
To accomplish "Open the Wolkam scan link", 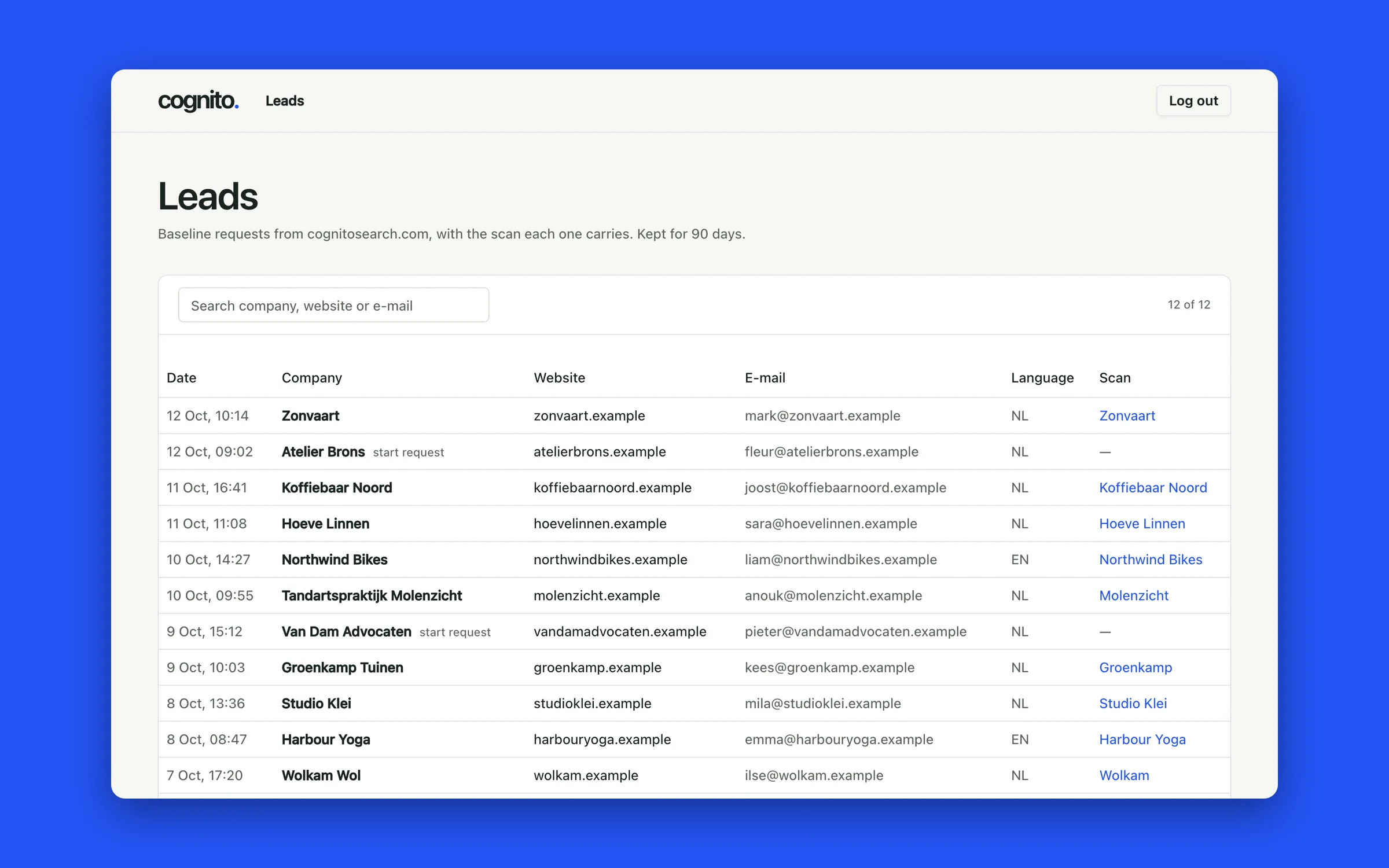I will tap(1124, 775).
